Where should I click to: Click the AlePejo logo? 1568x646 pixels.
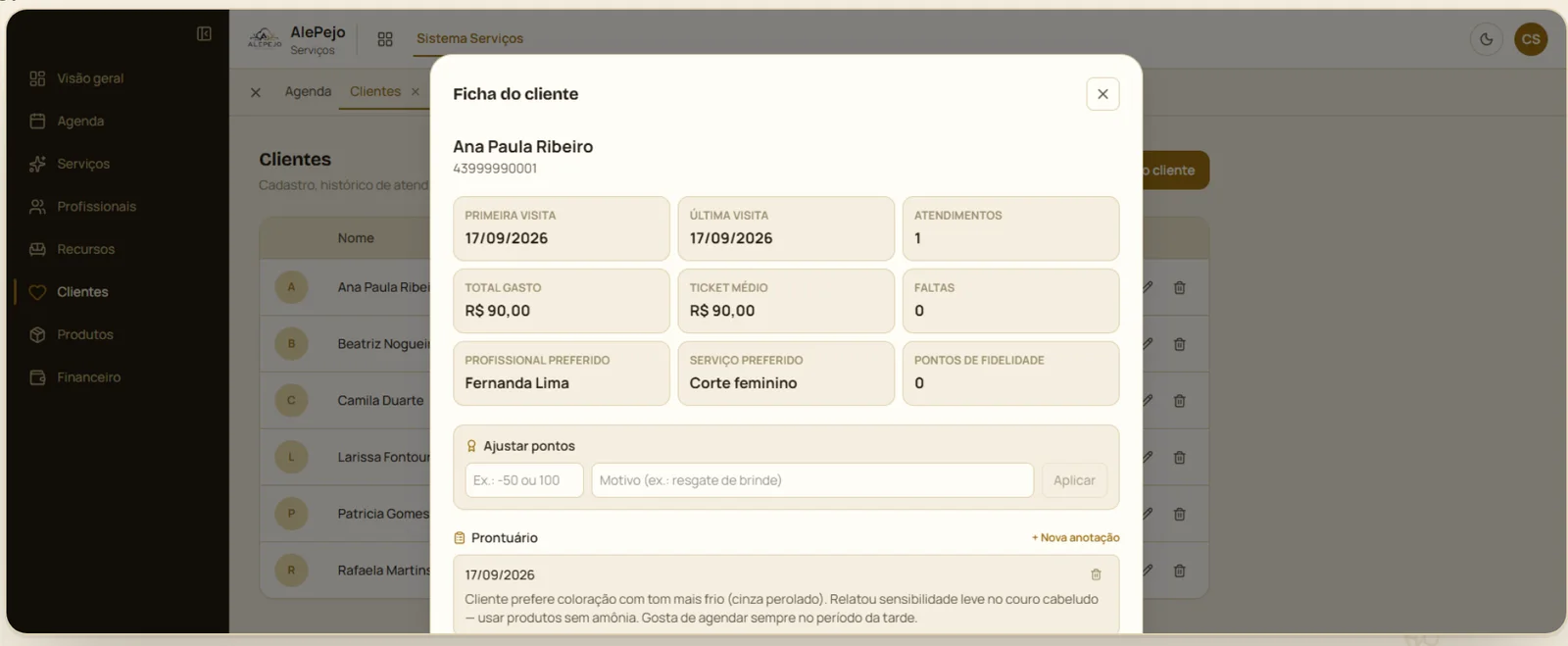click(x=265, y=38)
